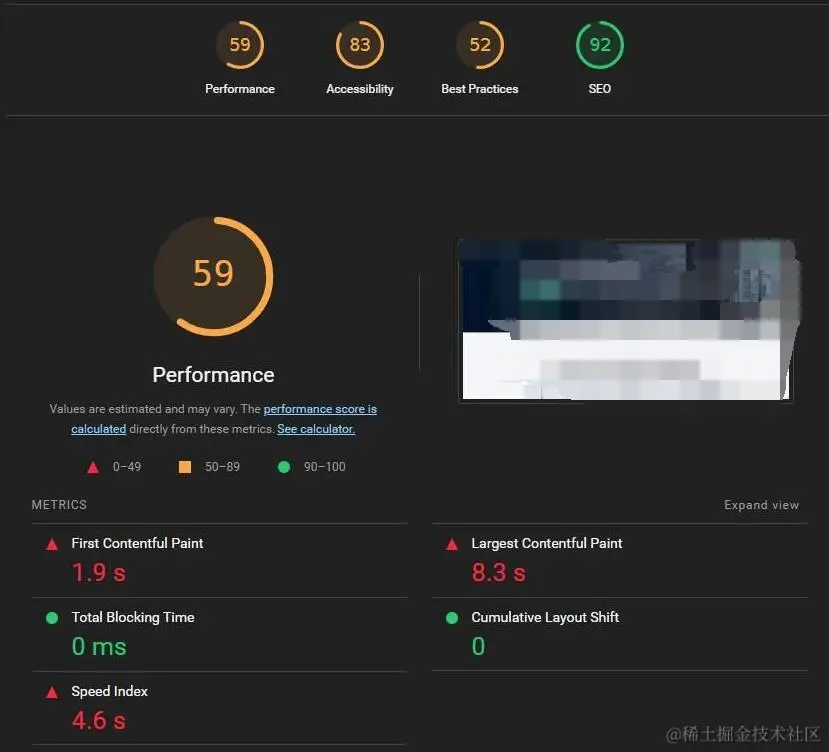Click the large Performance 59 gauge
Viewport: 829px width, 752px height.
[214, 276]
